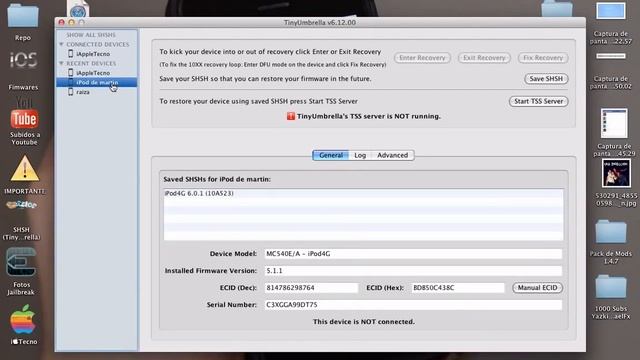Switch to the General tab
Screen dimensions: 640x360
coord(331,155)
